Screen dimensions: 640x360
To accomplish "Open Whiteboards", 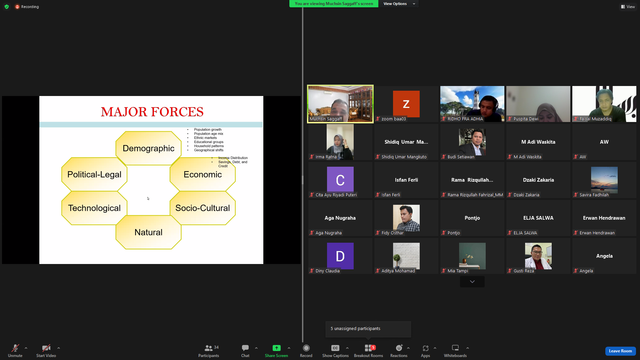I will (455, 350).
